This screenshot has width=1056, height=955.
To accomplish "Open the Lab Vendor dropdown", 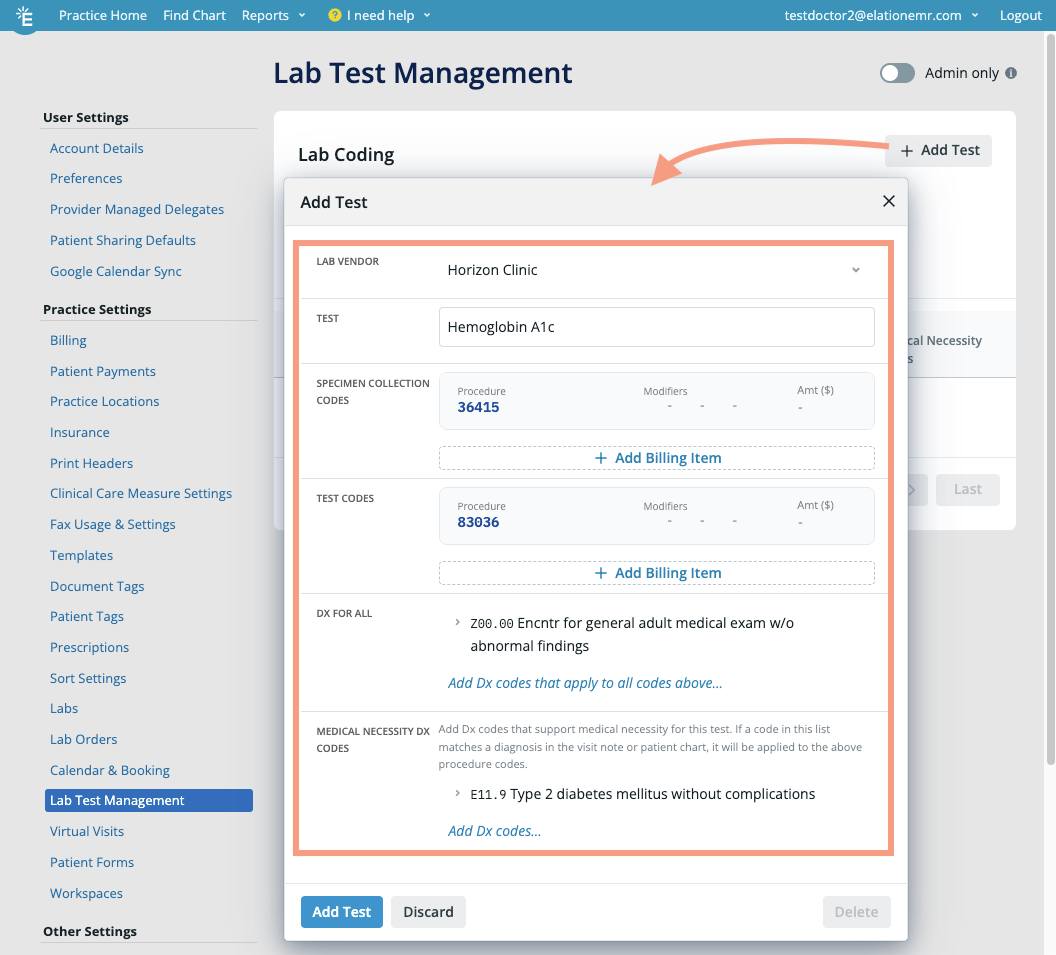I will pyautogui.click(x=657, y=270).
